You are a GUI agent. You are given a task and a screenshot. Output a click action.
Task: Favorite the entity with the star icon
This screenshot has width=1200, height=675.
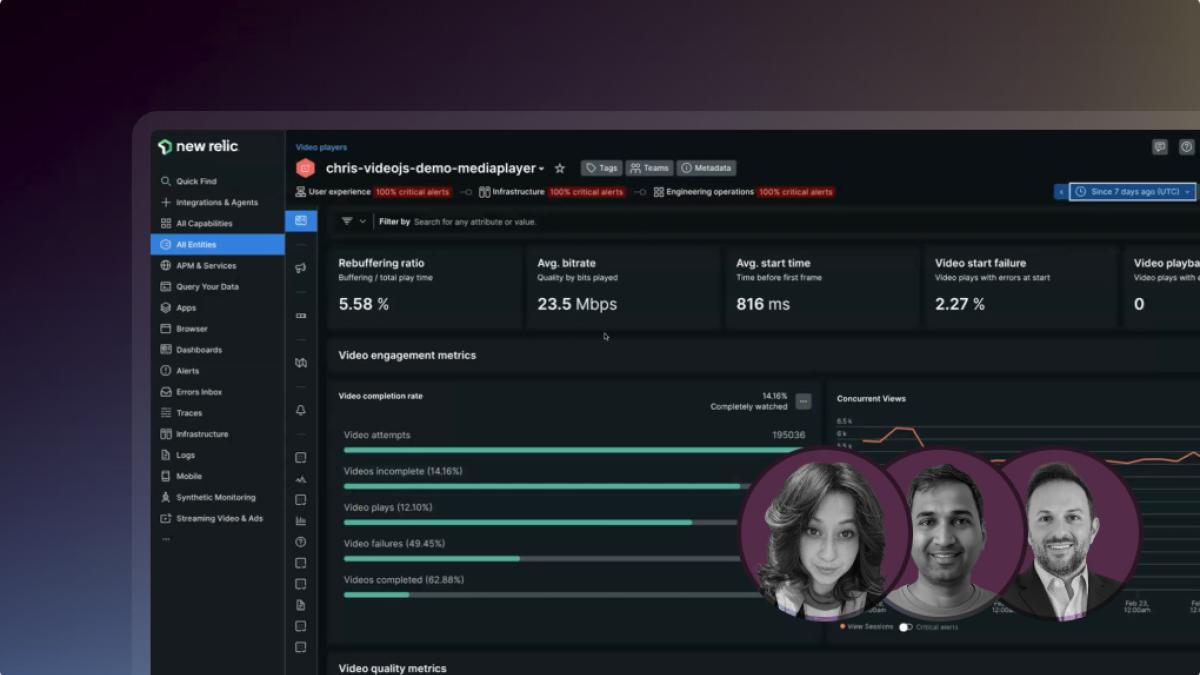pos(560,169)
